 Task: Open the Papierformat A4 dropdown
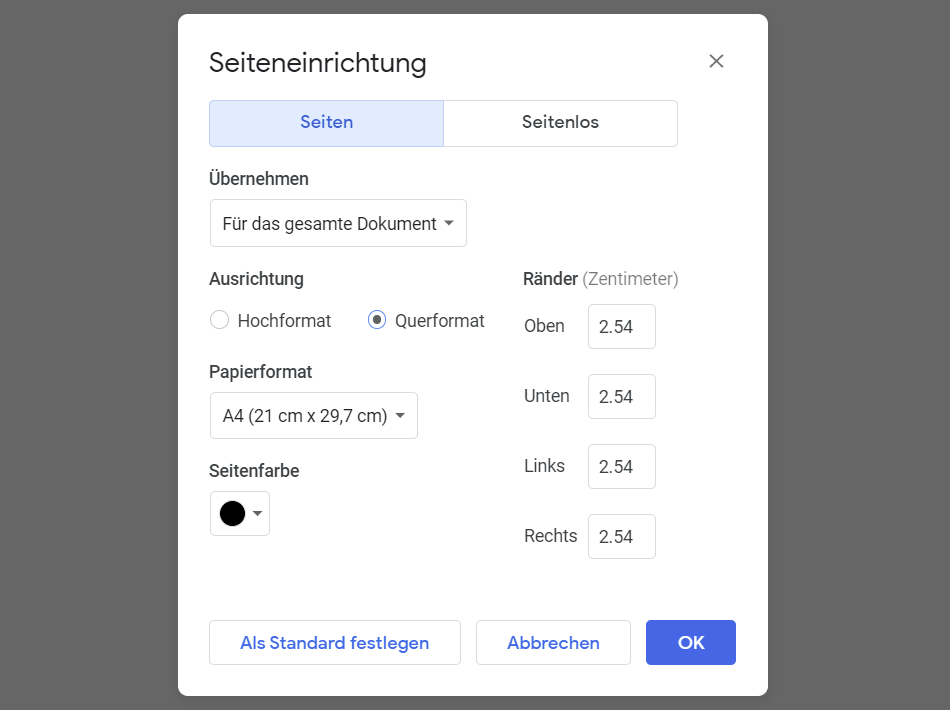coord(314,416)
